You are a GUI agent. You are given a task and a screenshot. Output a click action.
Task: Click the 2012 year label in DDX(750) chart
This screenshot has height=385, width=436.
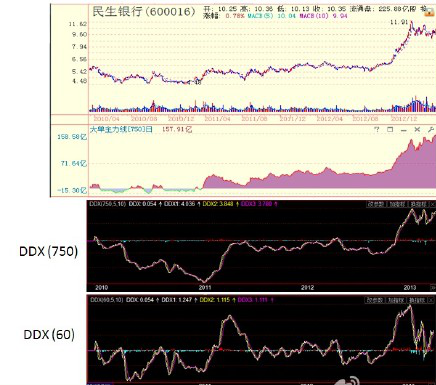[307, 287]
